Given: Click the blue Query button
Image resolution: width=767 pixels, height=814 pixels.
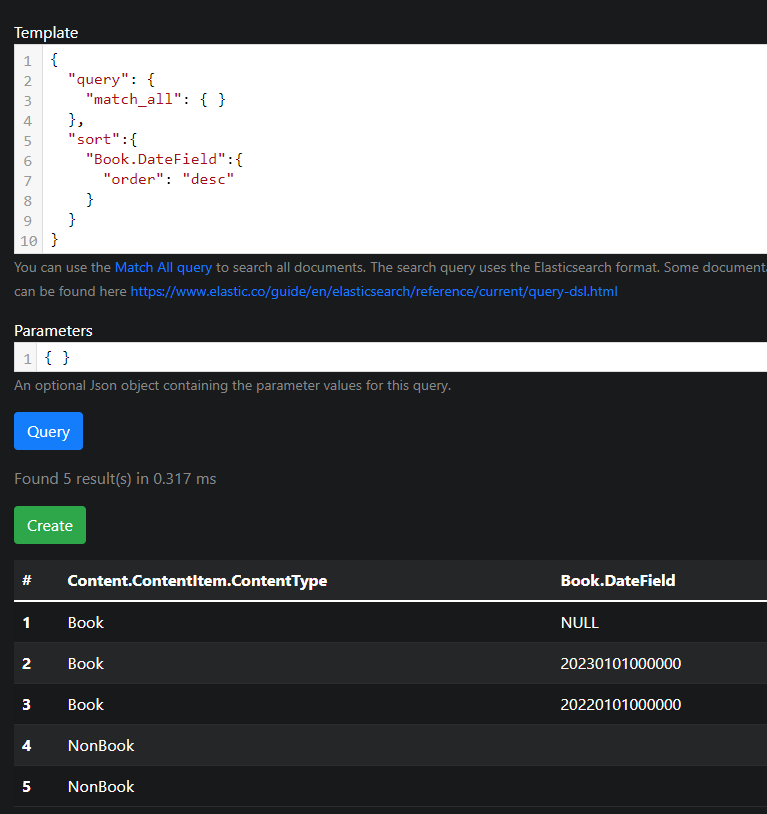Looking at the screenshot, I should click(47, 431).
